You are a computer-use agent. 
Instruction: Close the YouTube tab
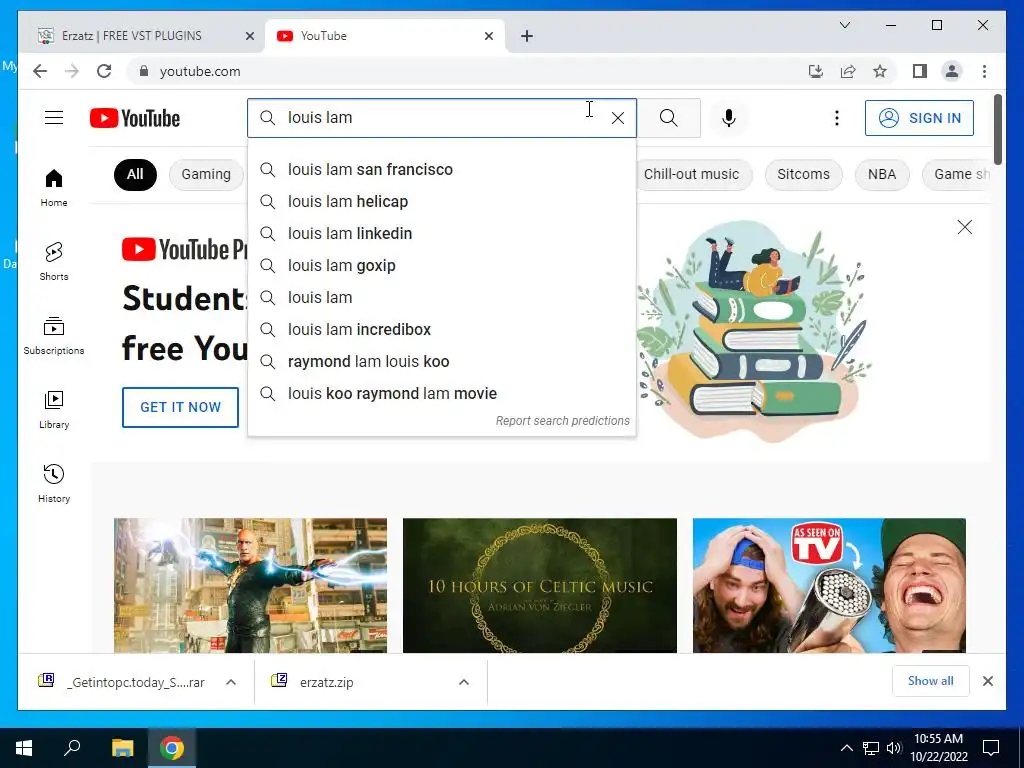tap(488, 36)
